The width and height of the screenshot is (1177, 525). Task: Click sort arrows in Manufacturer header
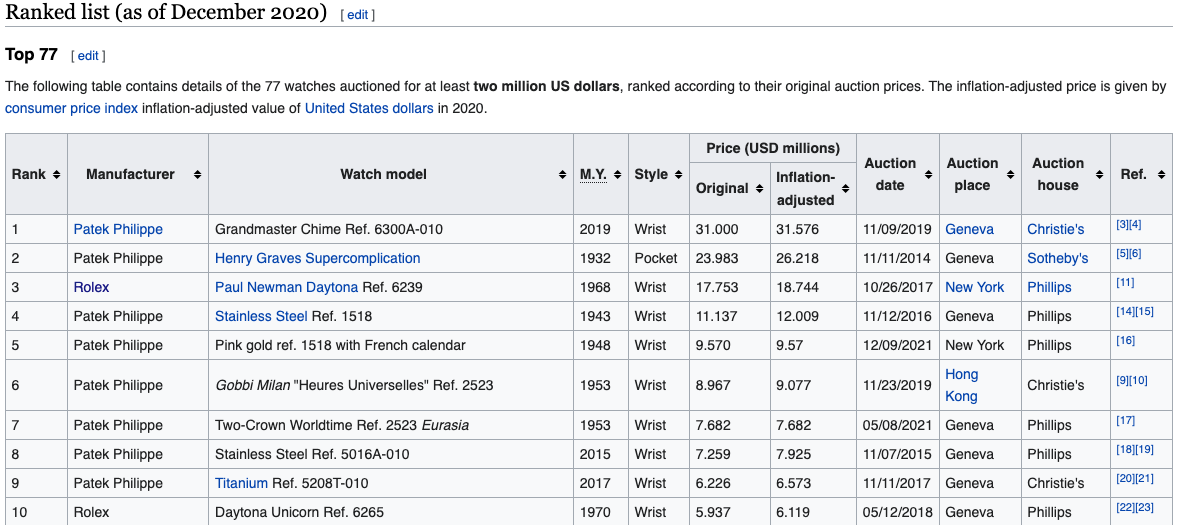click(197, 175)
